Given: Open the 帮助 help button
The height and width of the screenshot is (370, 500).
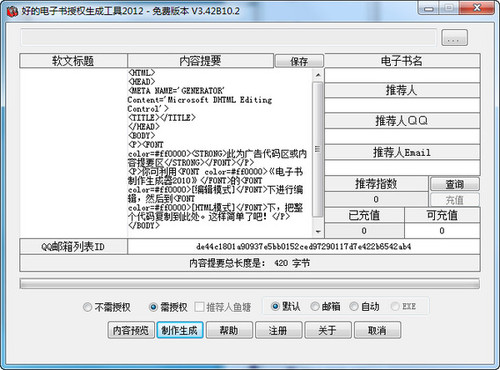Looking at the screenshot, I should tap(229, 330).
